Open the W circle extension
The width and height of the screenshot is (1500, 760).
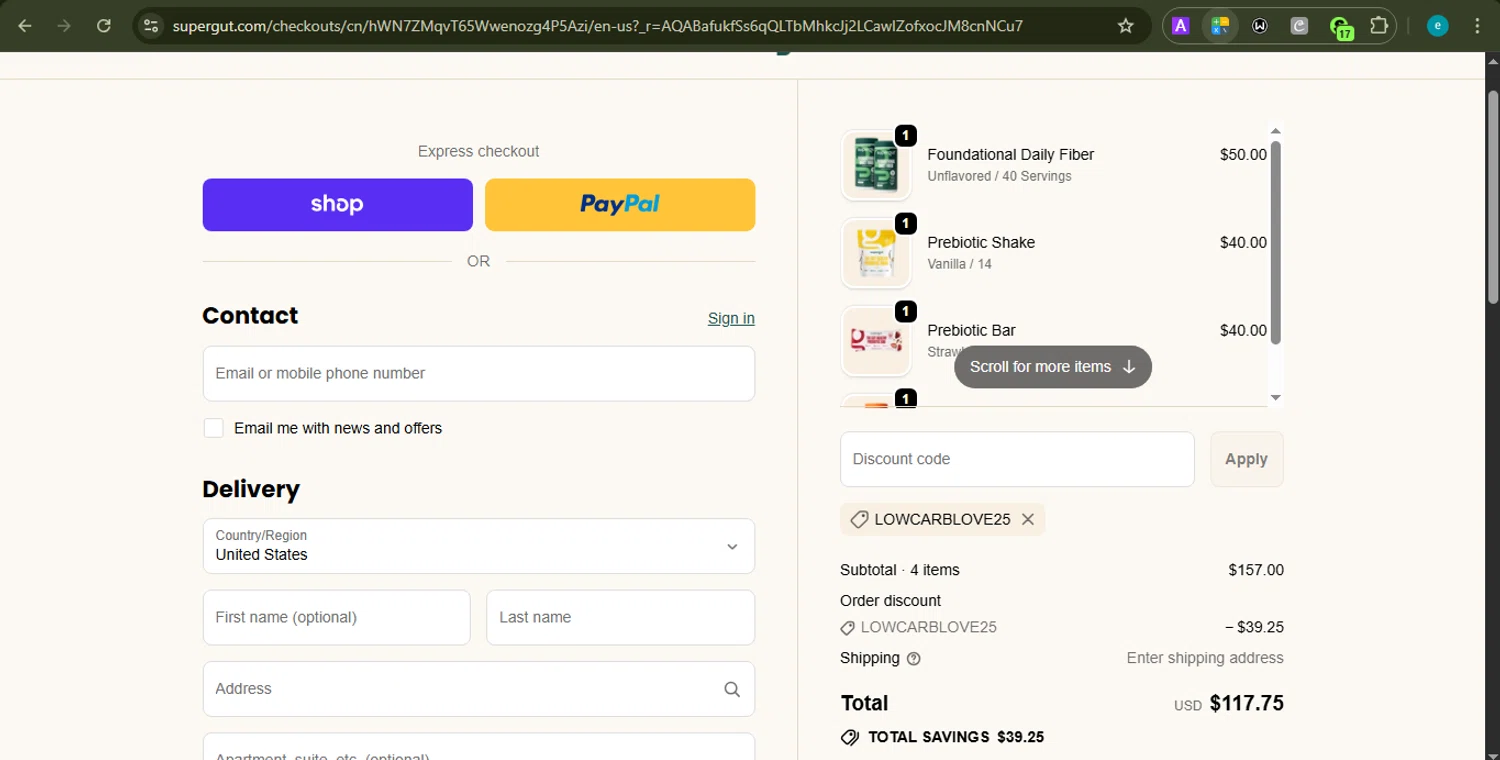click(x=1260, y=26)
